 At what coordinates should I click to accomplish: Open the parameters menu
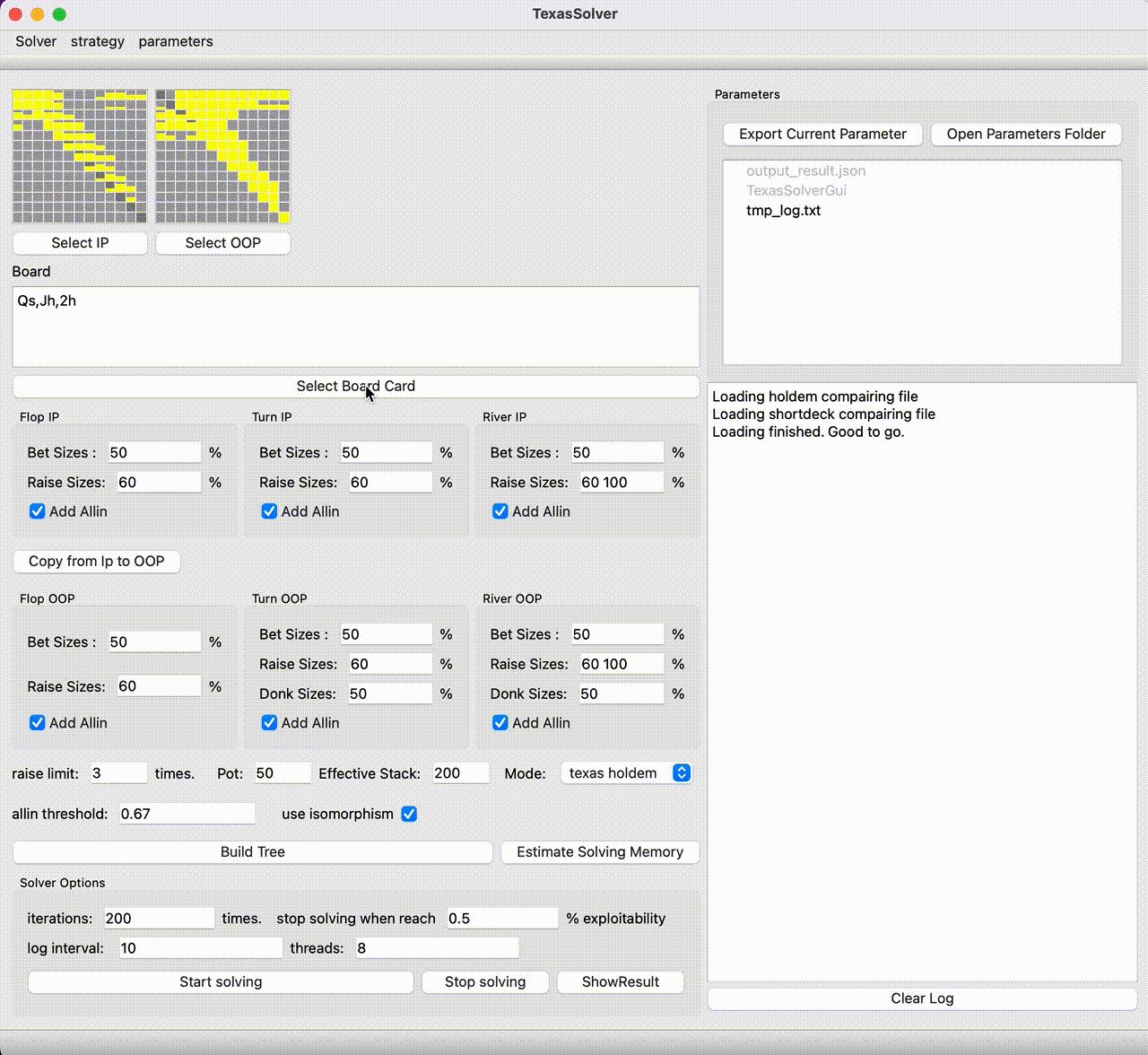(x=176, y=41)
